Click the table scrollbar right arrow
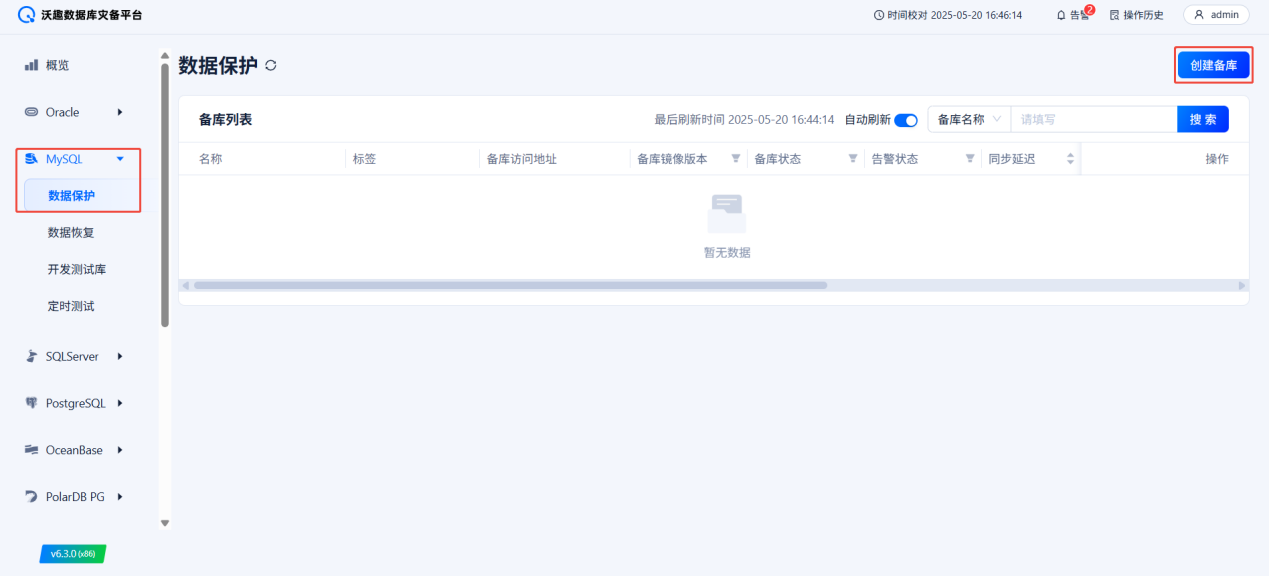Screen dimensions: 1269x576 tap(1243, 285)
